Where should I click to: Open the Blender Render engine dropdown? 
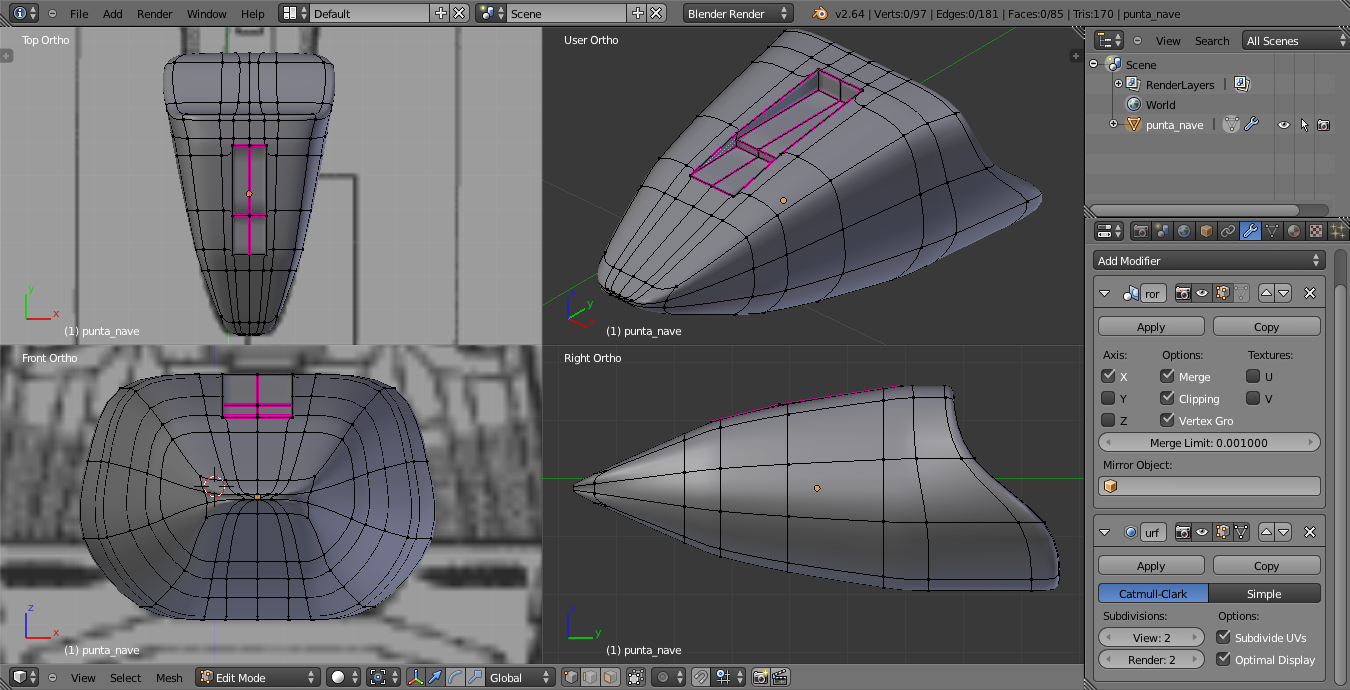pyautogui.click(x=739, y=13)
